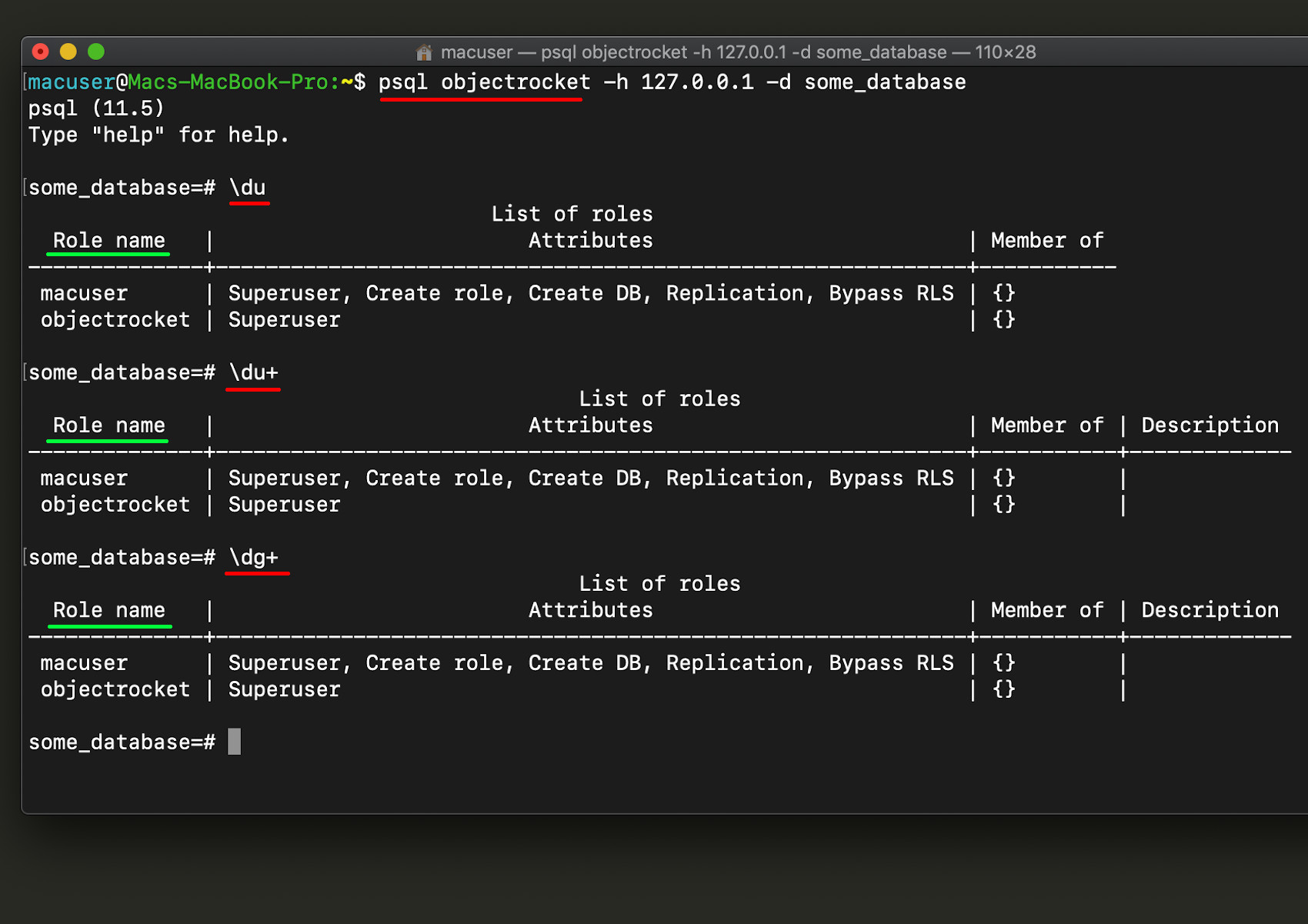Click the Member of column header
The width and height of the screenshot is (1308, 924).
point(1047,240)
